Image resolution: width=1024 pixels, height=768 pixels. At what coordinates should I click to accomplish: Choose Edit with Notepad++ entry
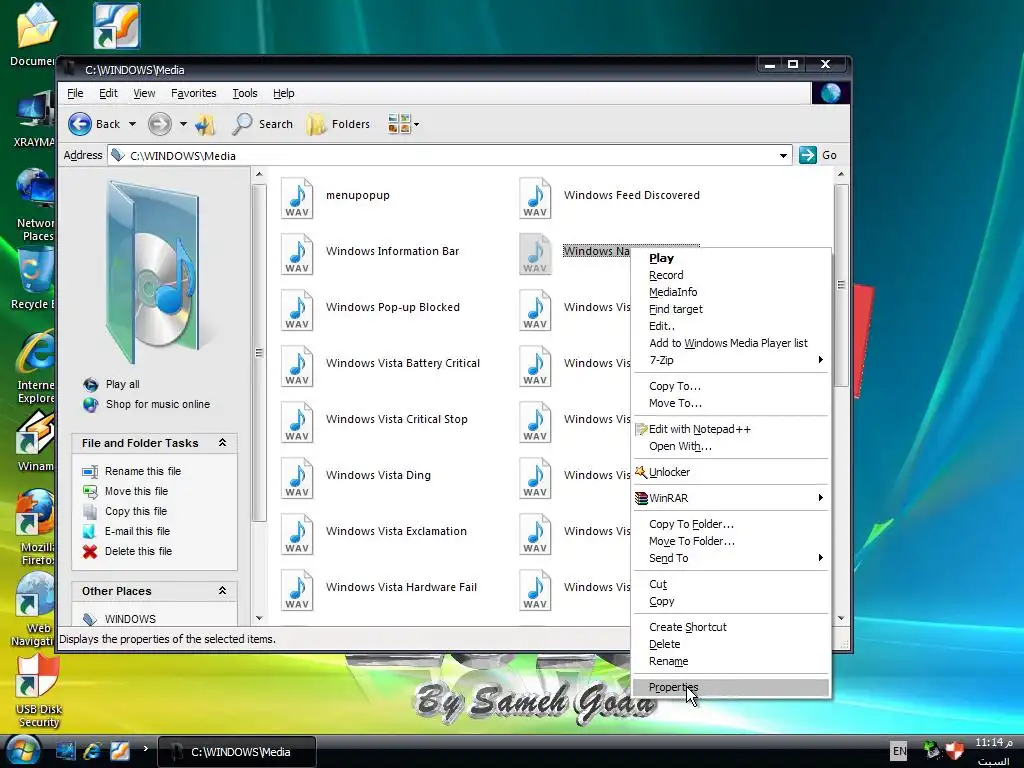(731, 429)
